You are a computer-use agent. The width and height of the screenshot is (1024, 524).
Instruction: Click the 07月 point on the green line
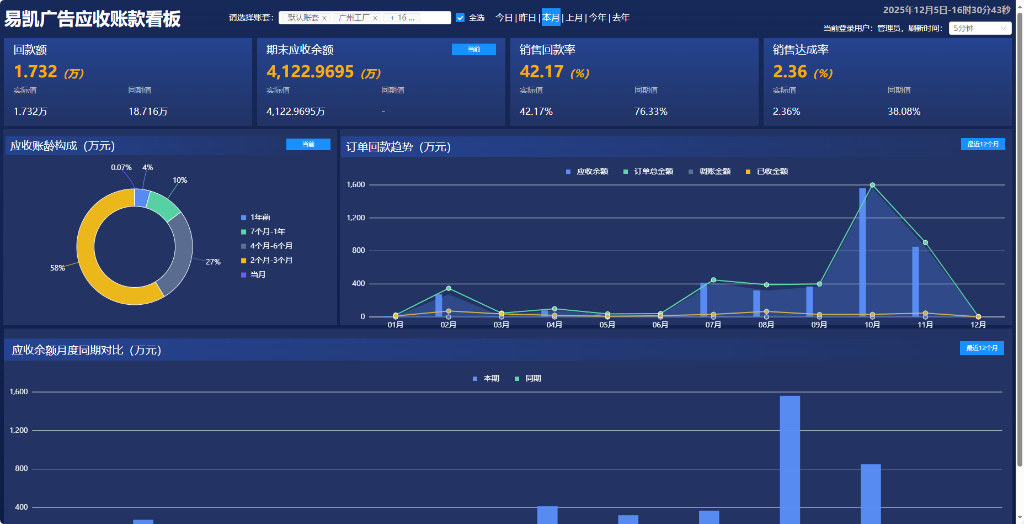point(713,280)
